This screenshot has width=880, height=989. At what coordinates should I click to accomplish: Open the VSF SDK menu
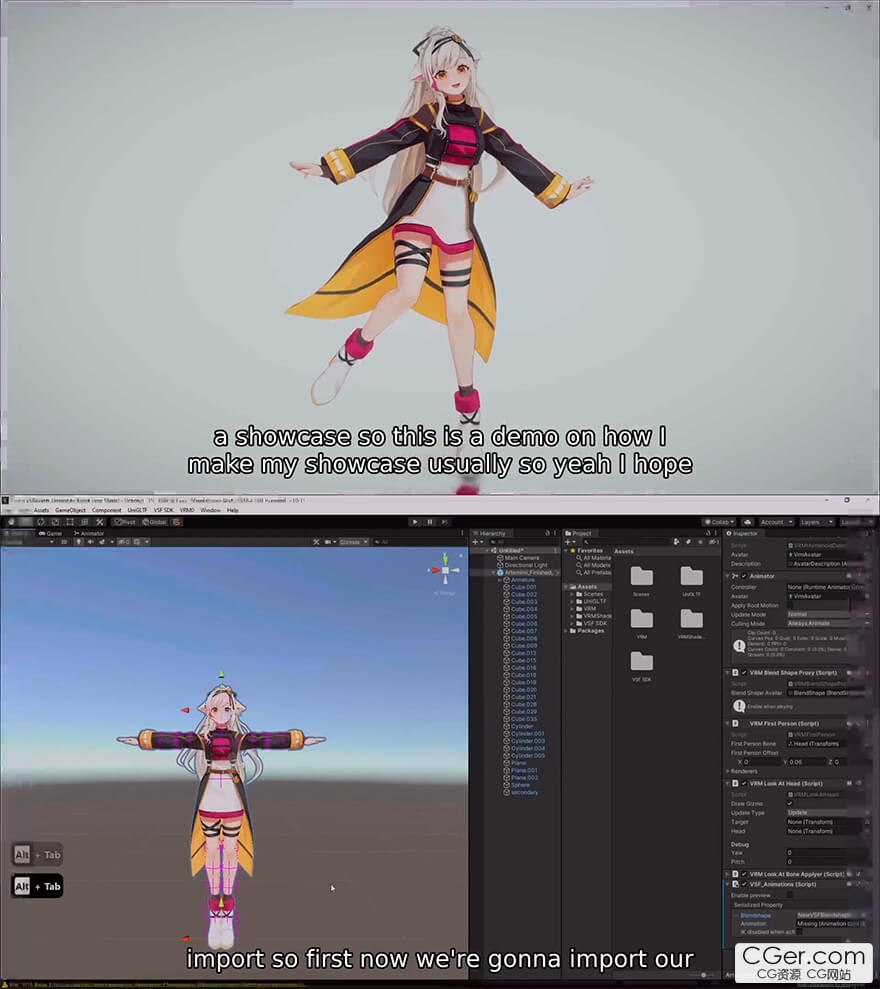pos(163,510)
